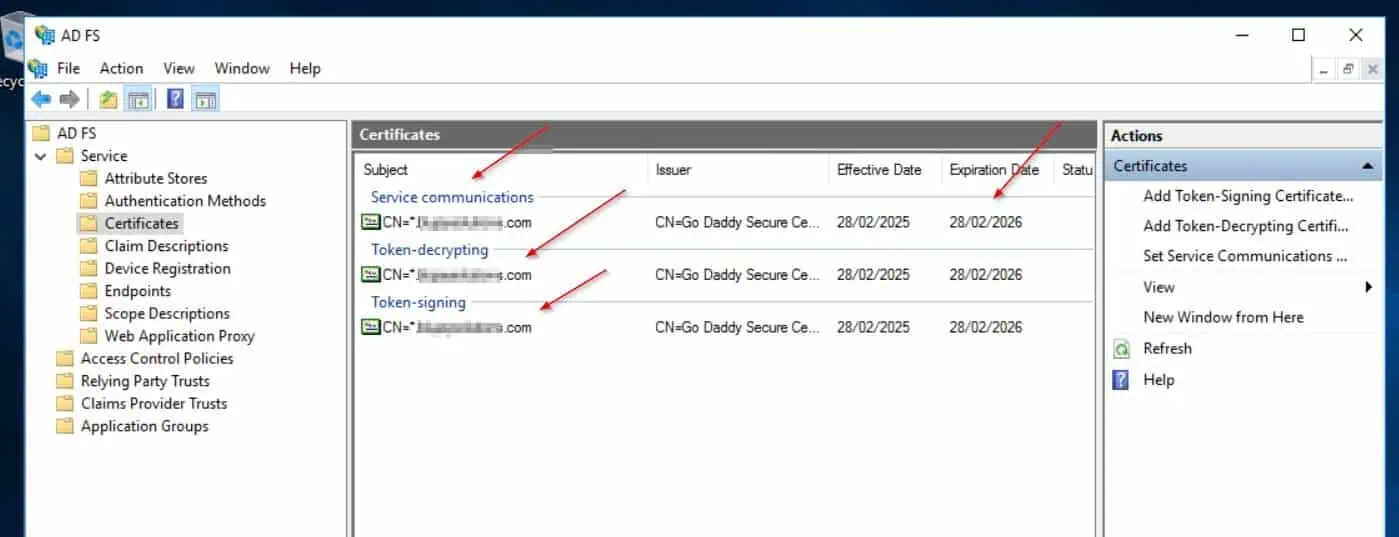Click the blue Help toolbar icon
The image size is (1399, 537).
(175, 99)
